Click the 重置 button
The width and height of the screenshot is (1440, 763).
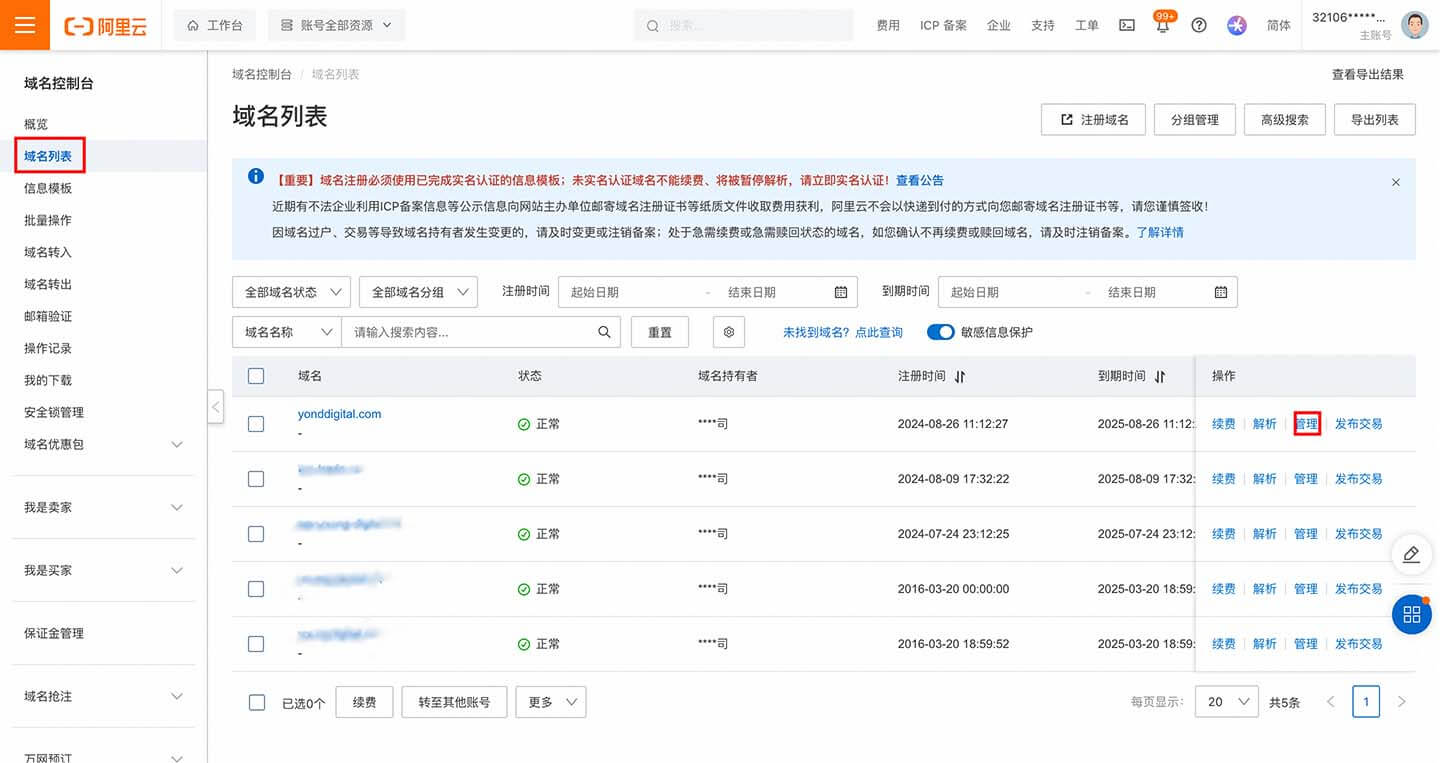coord(660,332)
